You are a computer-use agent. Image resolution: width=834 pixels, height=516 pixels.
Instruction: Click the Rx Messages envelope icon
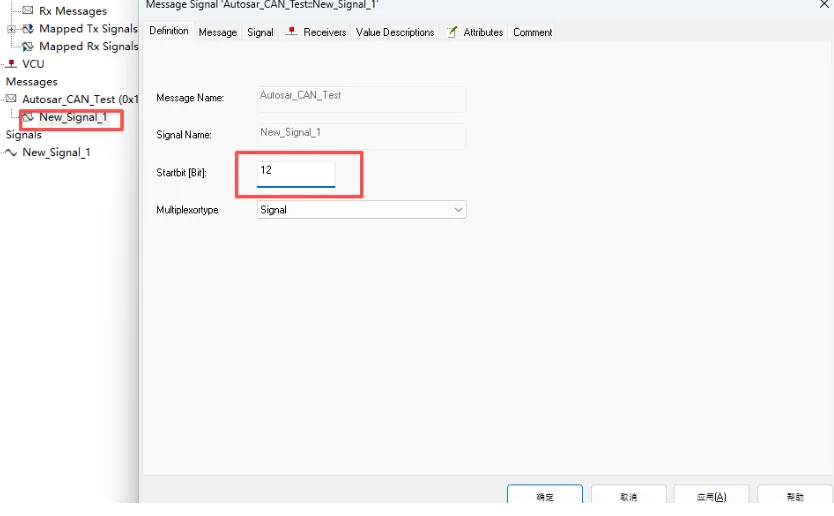[x=28, y=11]
